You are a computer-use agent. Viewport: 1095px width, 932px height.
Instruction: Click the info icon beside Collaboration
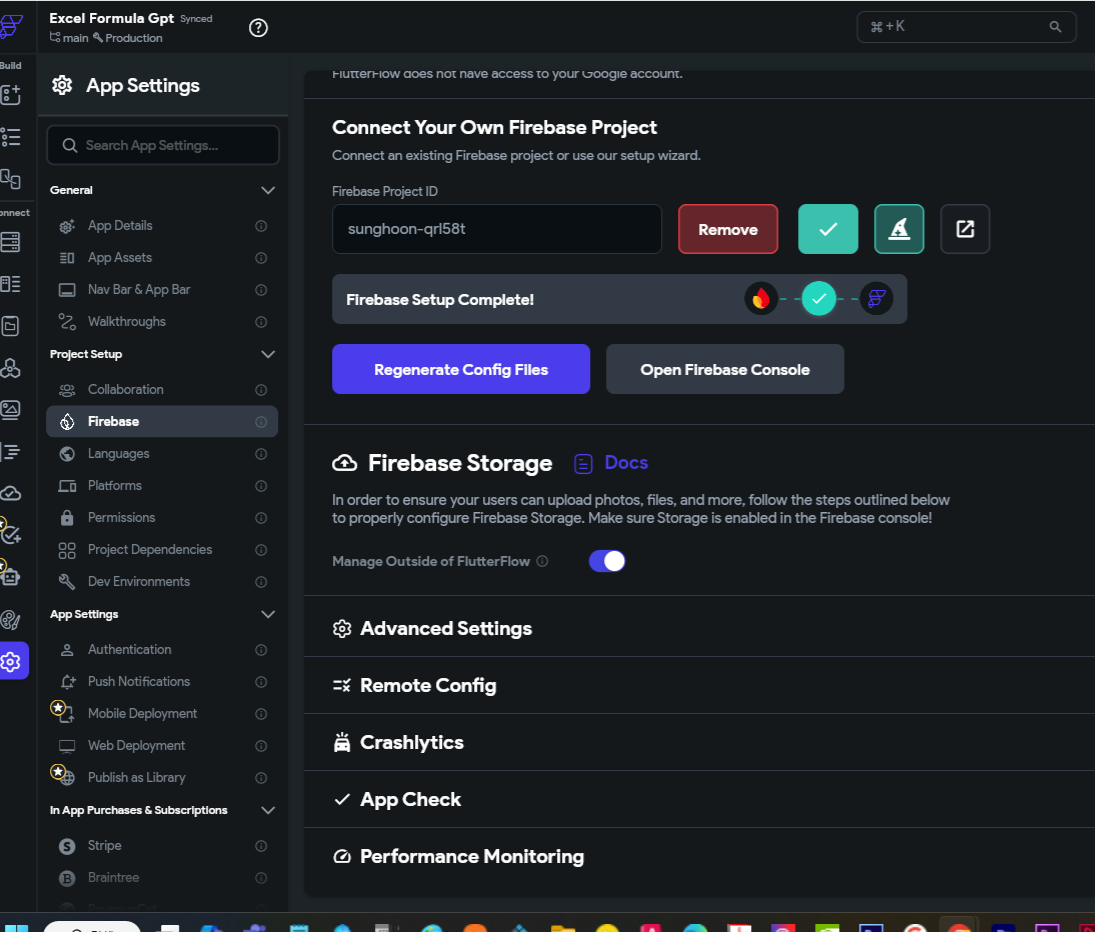coord(261,390)
